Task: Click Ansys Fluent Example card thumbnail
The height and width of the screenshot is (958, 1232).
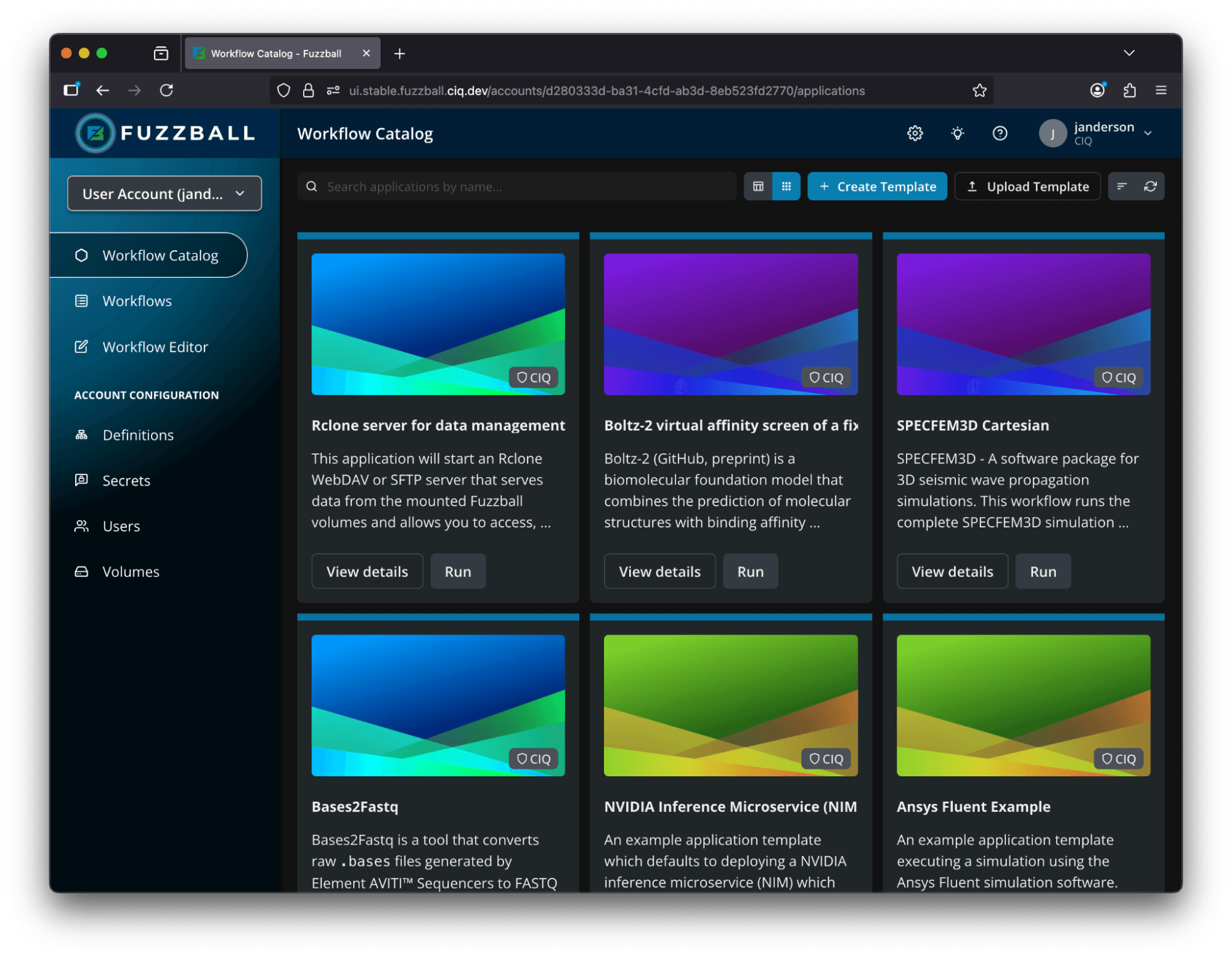Action: tap(1023, 705)
